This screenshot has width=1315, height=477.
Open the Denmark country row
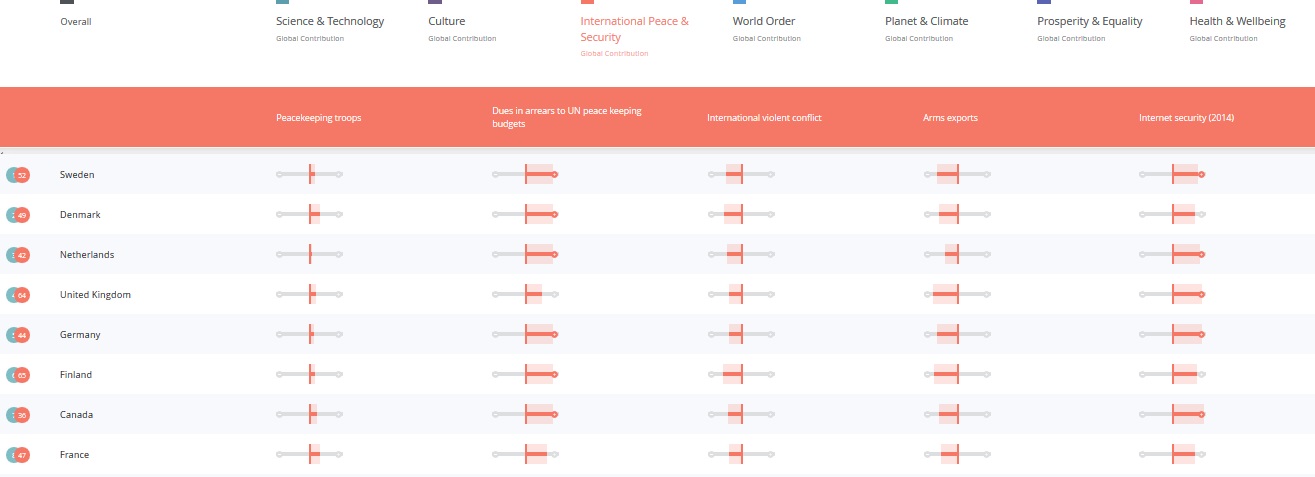point(657,215)
